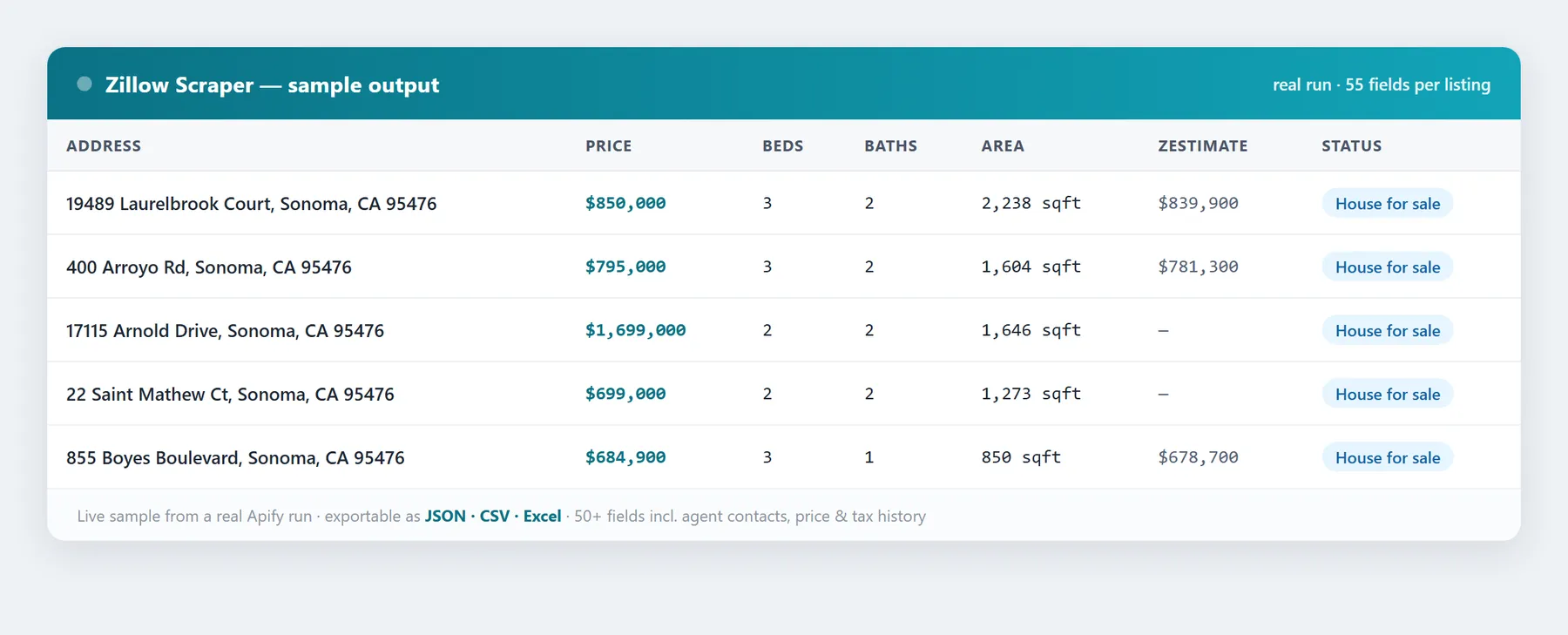Click the CSV export link in footer
Screen dimensions: 1568x635
(x=495, y=516)
